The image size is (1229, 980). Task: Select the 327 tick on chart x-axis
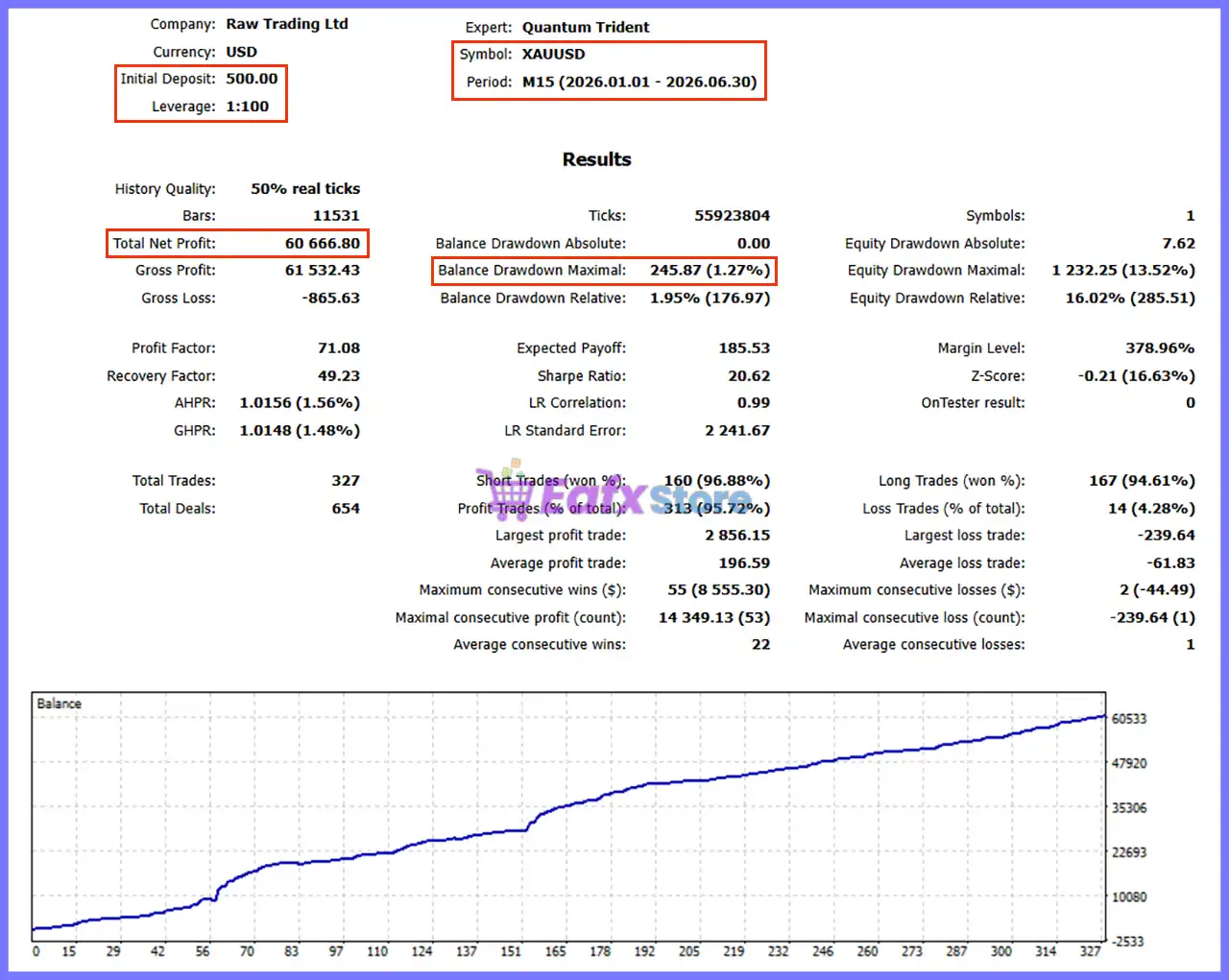click(x=1090, y=951)
